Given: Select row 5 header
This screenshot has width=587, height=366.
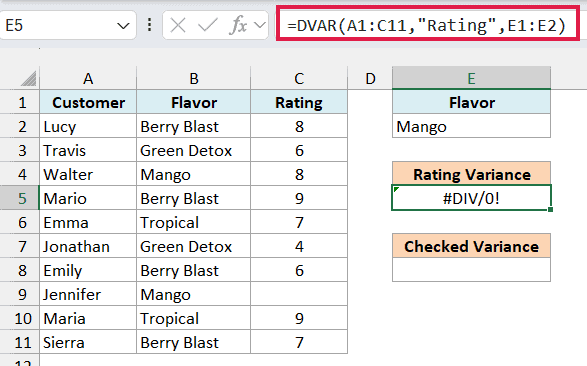Looking at the screenshot, I should 19,198.
